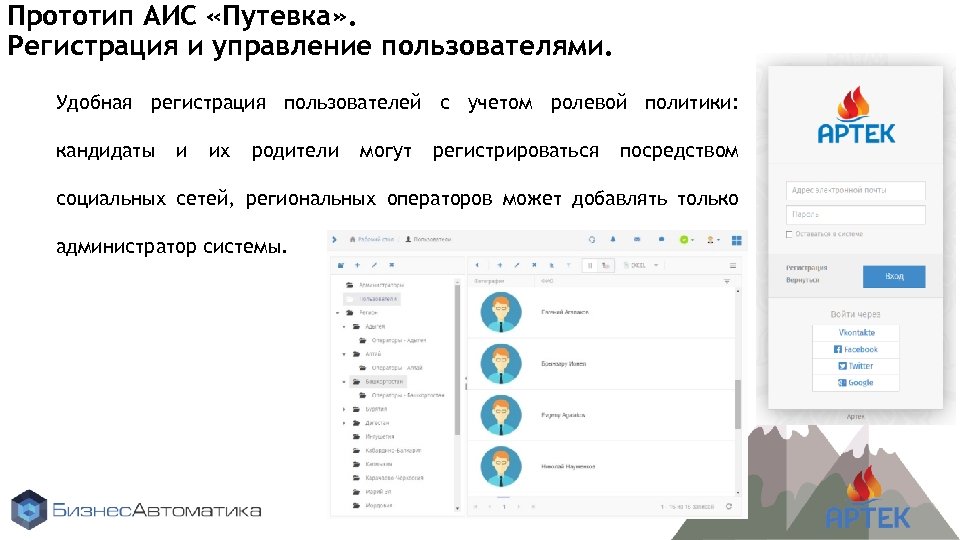Click delete icon in tree toolbar
The height and width of the screenshot is (540, 960).
[x=391, y=265]
